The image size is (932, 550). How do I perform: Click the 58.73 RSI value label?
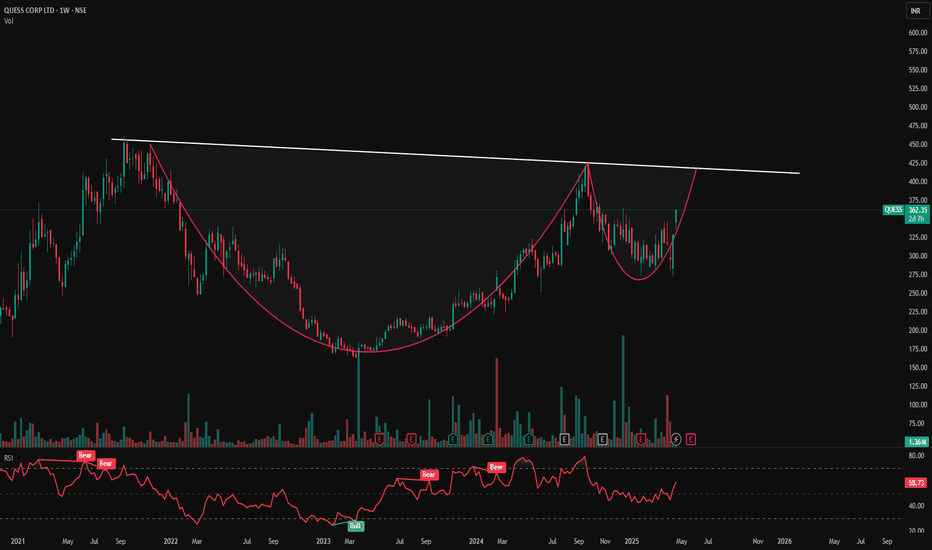917,483
